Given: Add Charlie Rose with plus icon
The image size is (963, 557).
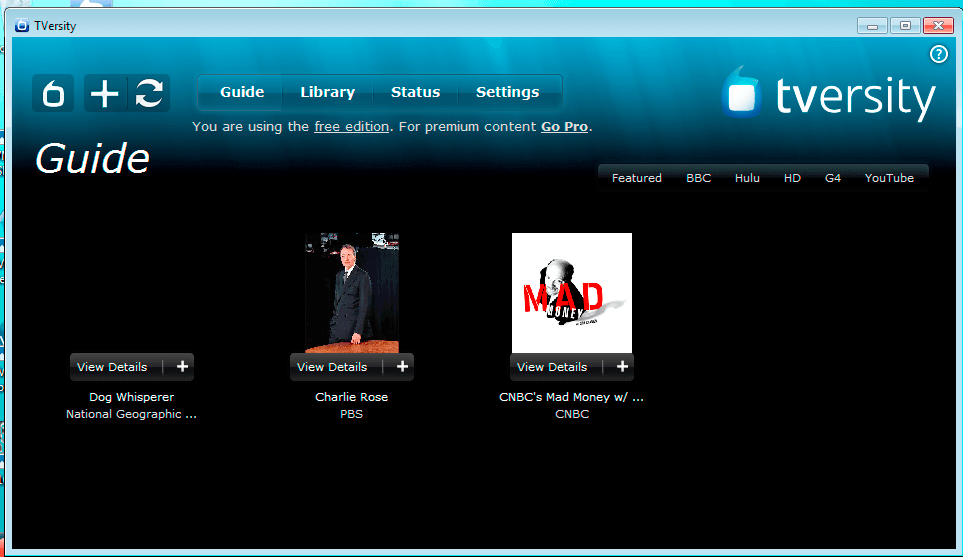Looking at the screenshot, I should tap(402, 367).
